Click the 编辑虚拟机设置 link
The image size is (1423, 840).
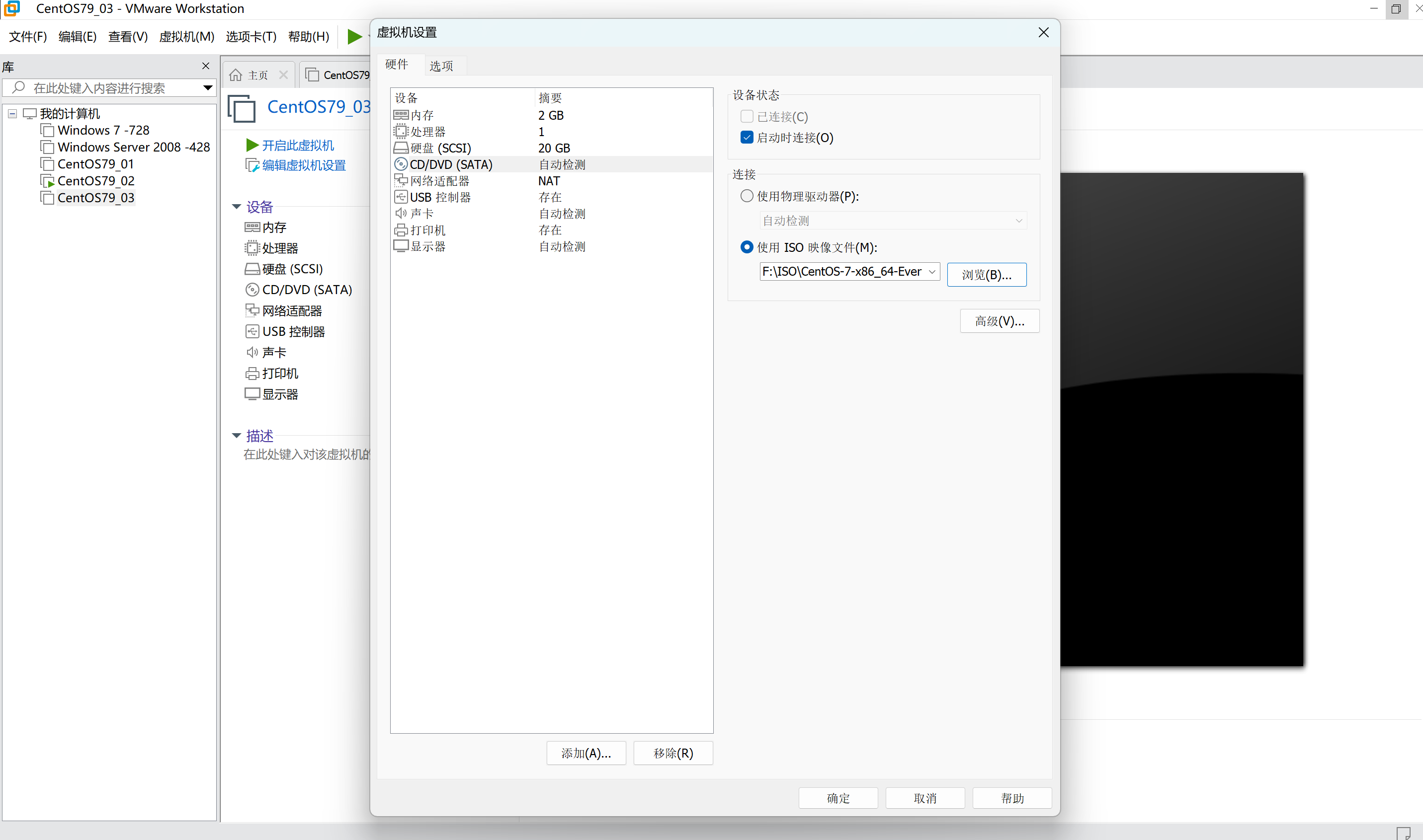point(304,165)
